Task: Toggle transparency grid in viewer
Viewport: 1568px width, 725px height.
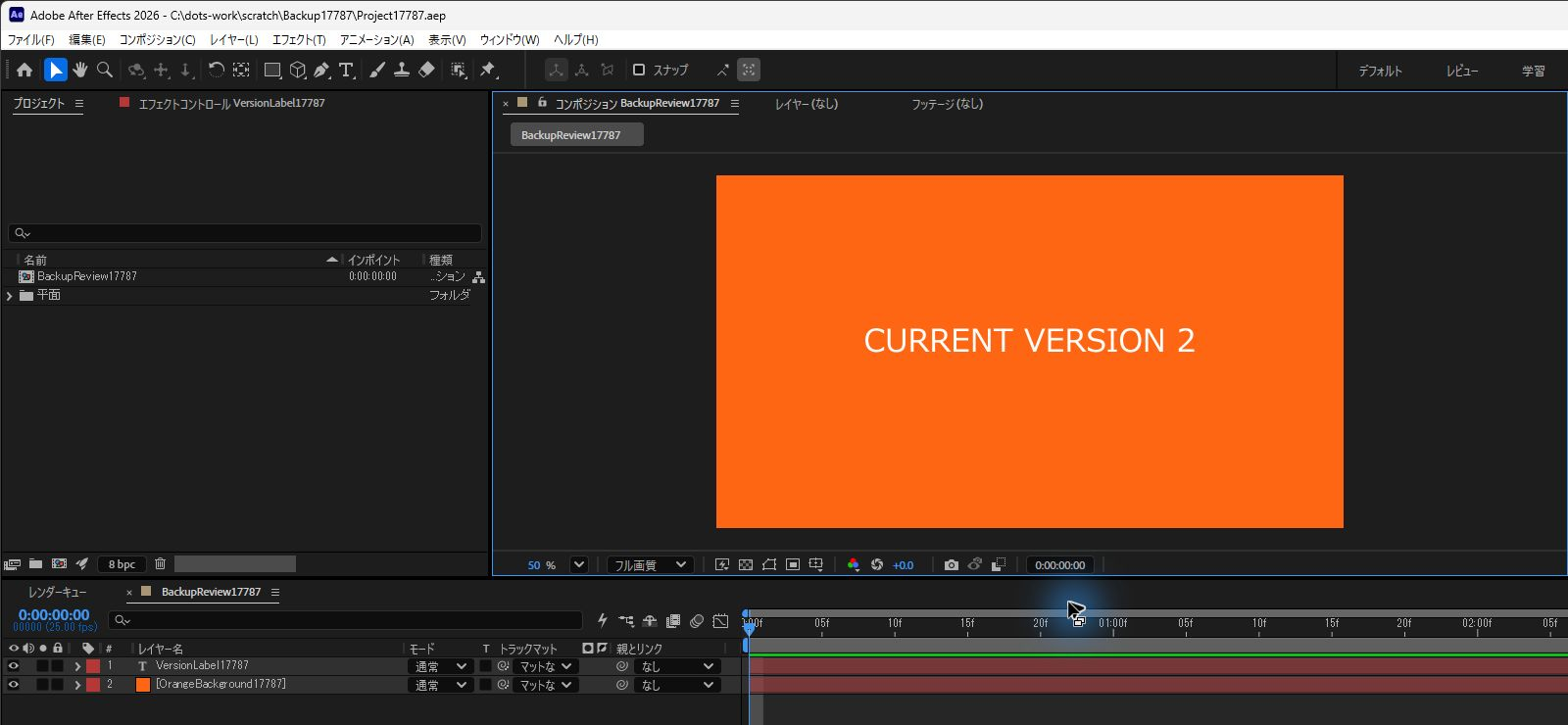Action: point(746,564)
